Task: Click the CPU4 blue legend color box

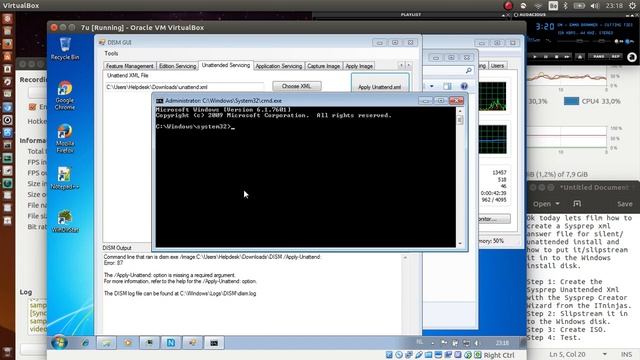Action: 571,101
